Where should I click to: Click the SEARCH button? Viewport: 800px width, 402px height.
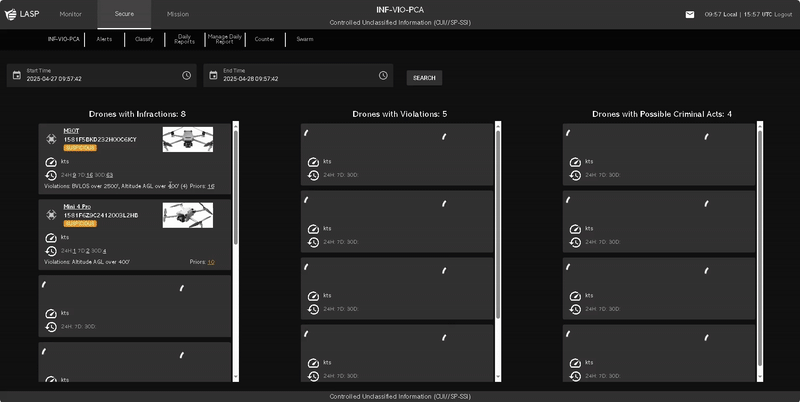[x=424, y=78]
